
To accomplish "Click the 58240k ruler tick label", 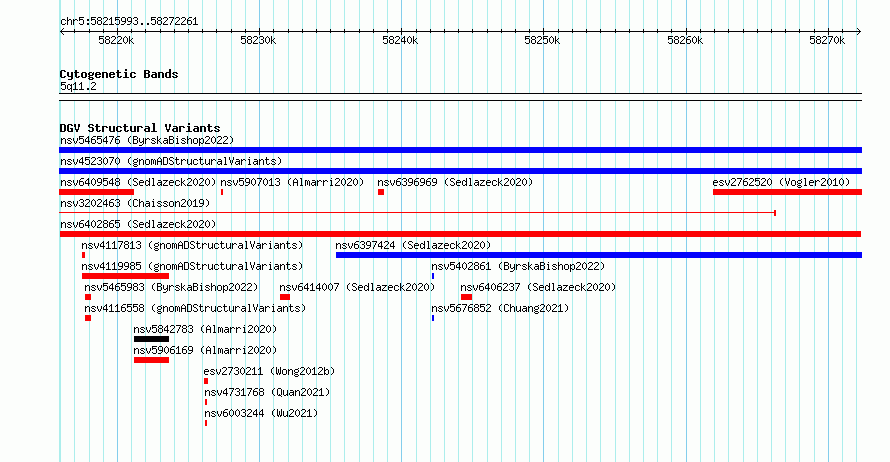I will [400, 40].
